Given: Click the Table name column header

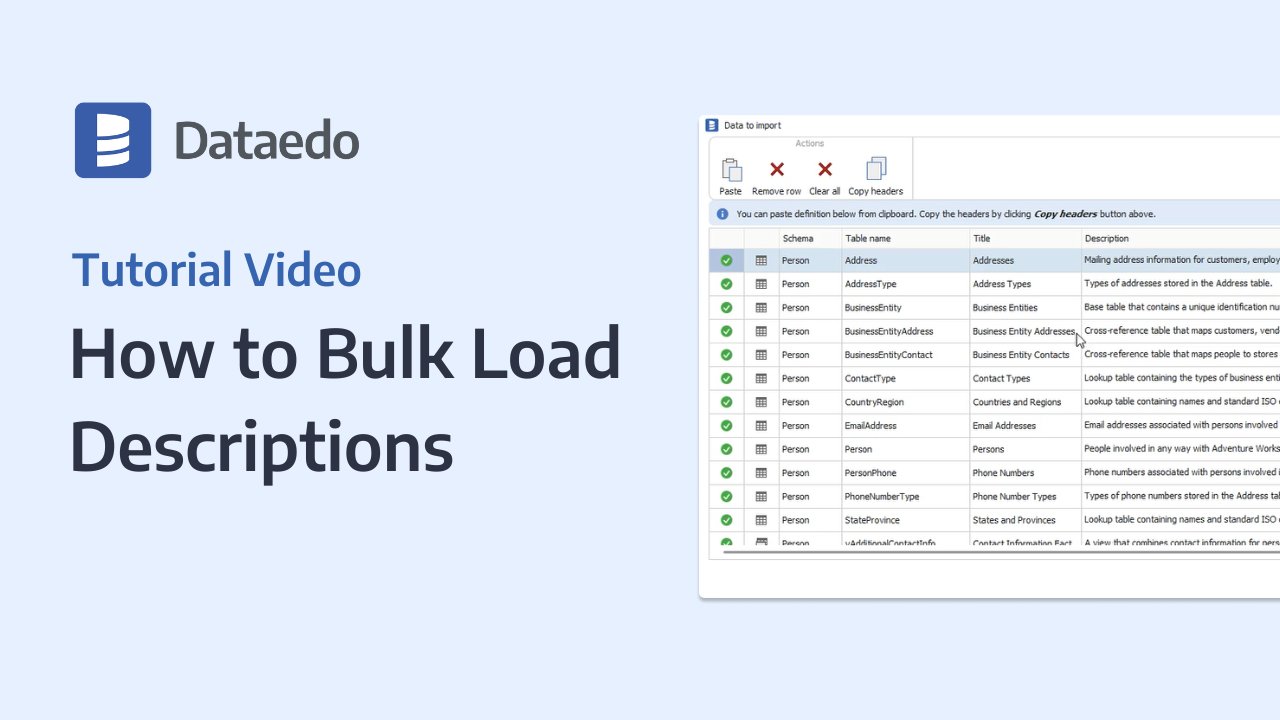Looking at the screenshot, I should click(x=867, y=239).
